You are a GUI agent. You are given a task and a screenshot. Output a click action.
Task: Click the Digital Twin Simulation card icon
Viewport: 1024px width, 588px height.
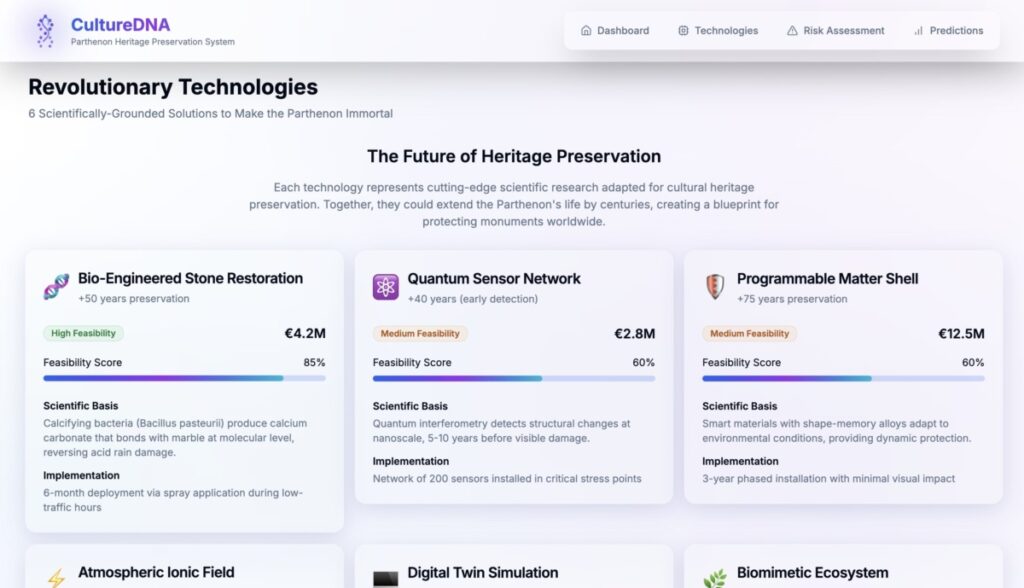(385, 578)
